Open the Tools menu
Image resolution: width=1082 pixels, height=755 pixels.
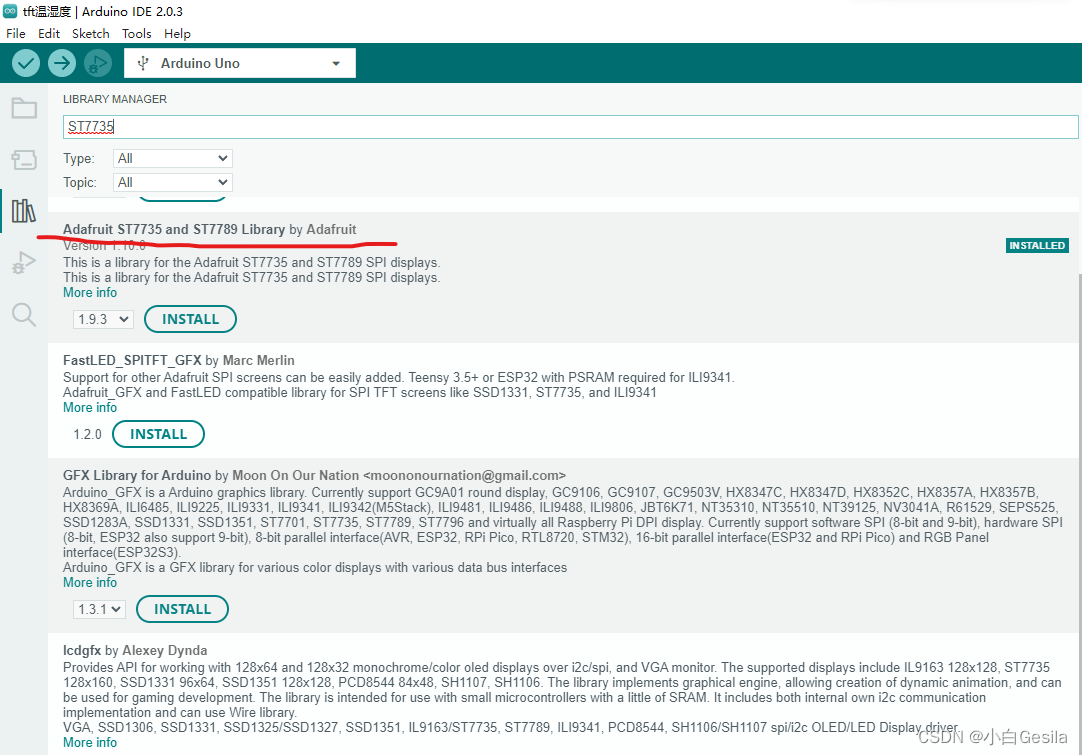[x=137, y=34]
